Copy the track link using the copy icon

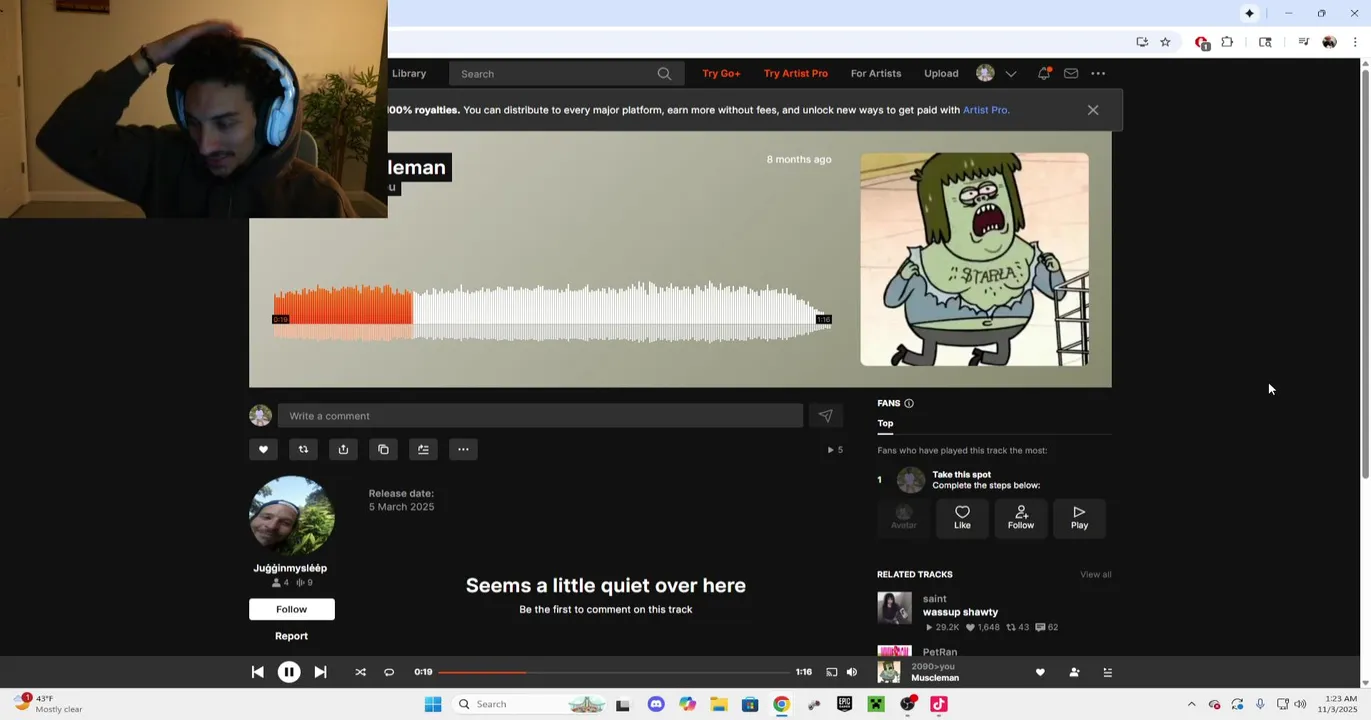point(383,449)
